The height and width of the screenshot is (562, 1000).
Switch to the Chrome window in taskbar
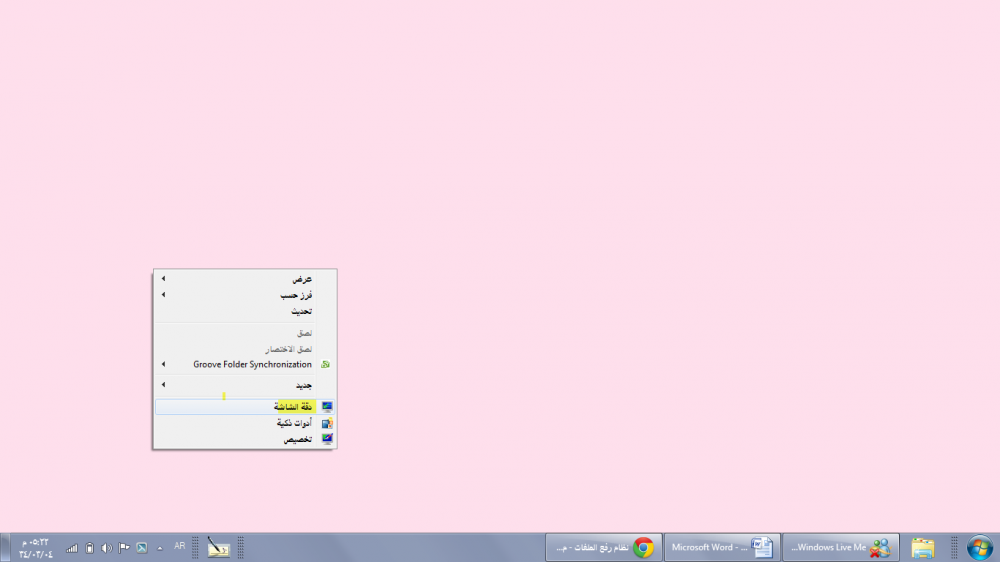coord(601,547)
